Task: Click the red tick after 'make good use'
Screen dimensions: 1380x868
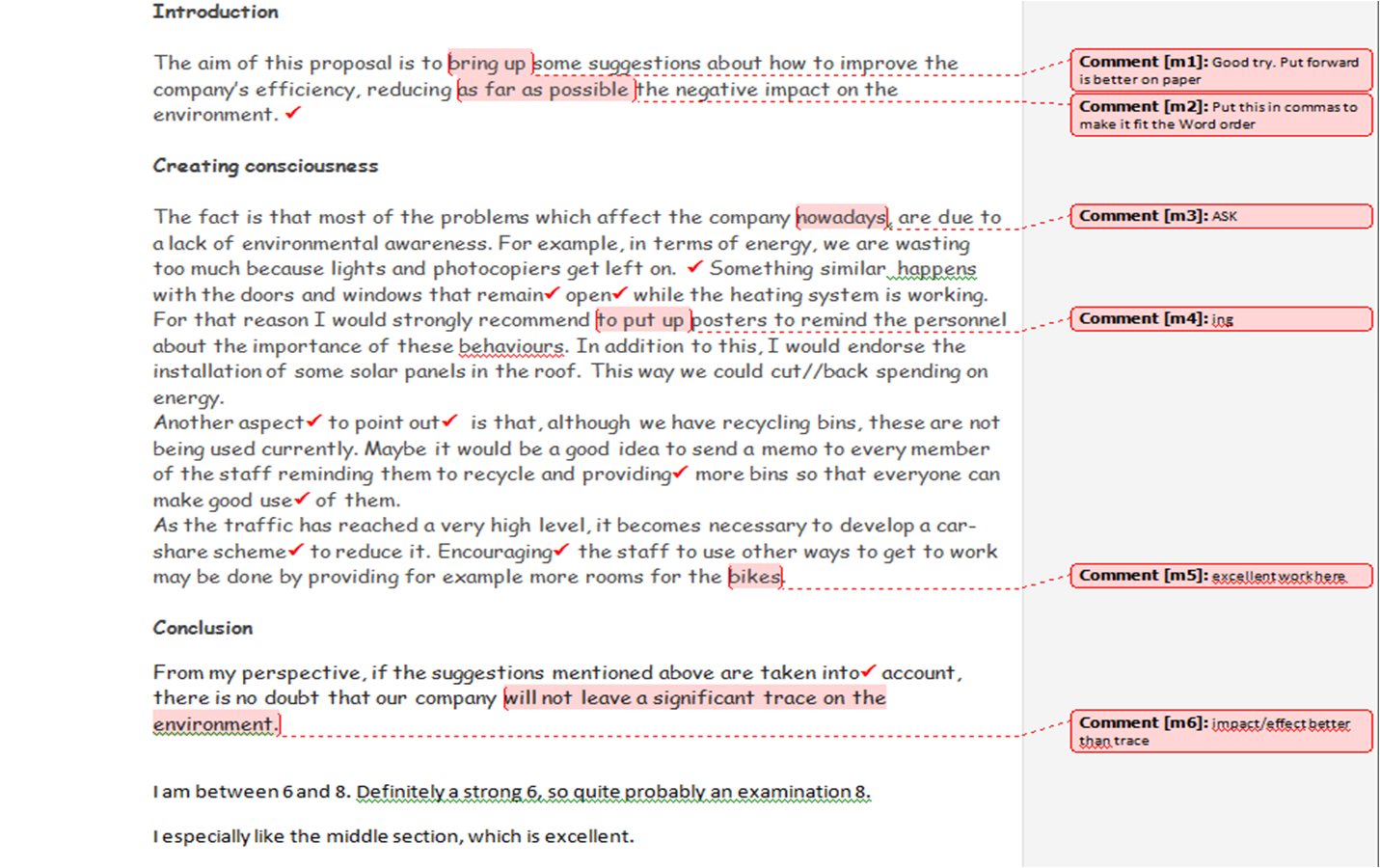Action: [302, 498]
